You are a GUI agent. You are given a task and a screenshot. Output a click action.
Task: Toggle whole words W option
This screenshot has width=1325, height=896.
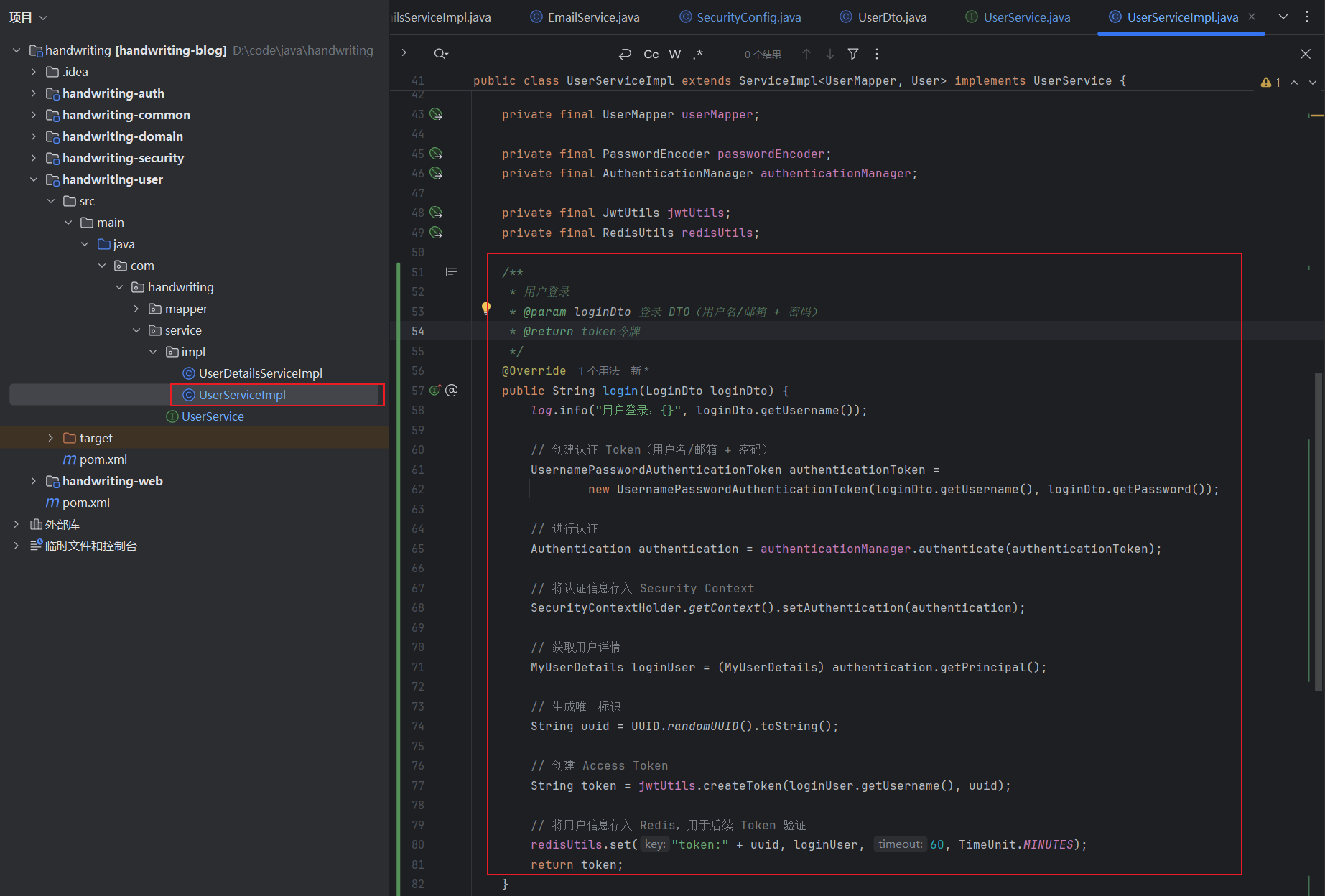coord(675,54)
